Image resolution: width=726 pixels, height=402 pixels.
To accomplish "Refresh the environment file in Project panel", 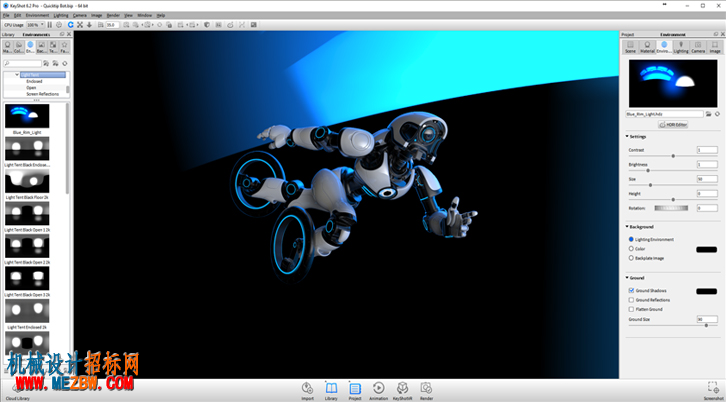I will (717, 114).
